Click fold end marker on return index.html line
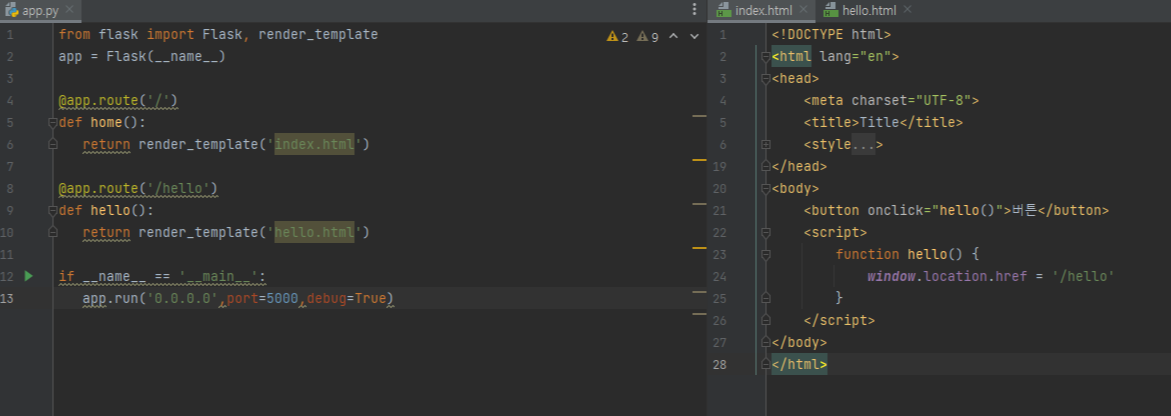 [52, 144]
